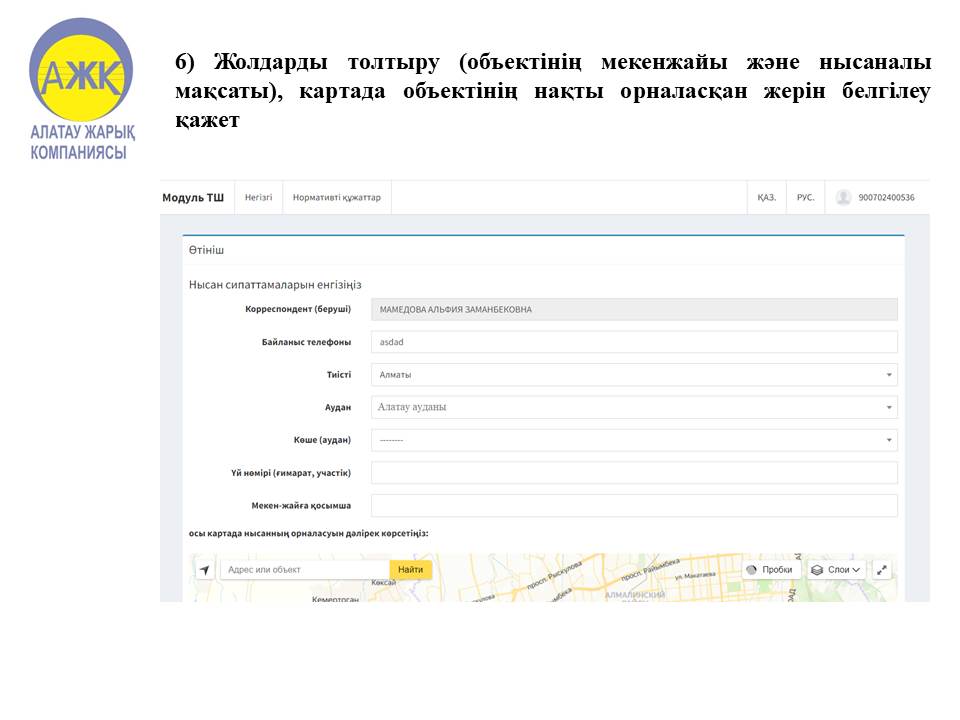Screen dimensions: 960x720
Task: Expand the map to fullscreen
Action: (881, 570)
